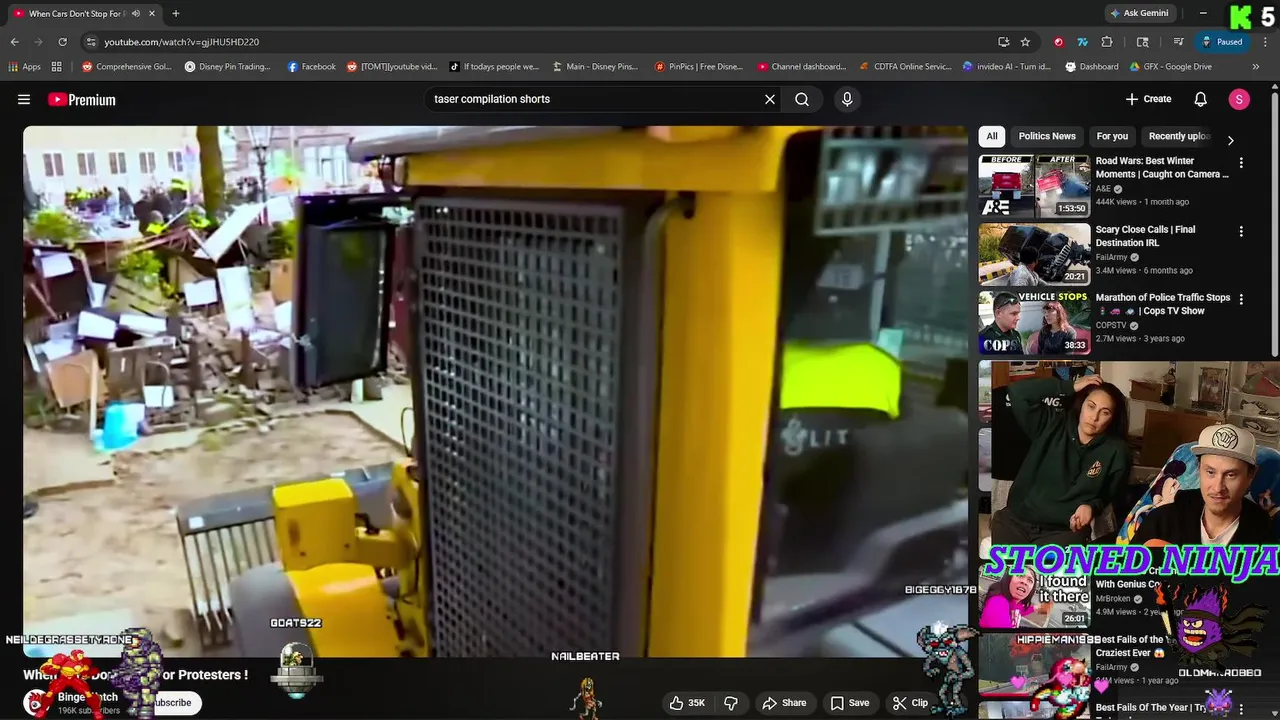
Task: Like the video with 35K thumbs up
Action: tap(688, 703)
